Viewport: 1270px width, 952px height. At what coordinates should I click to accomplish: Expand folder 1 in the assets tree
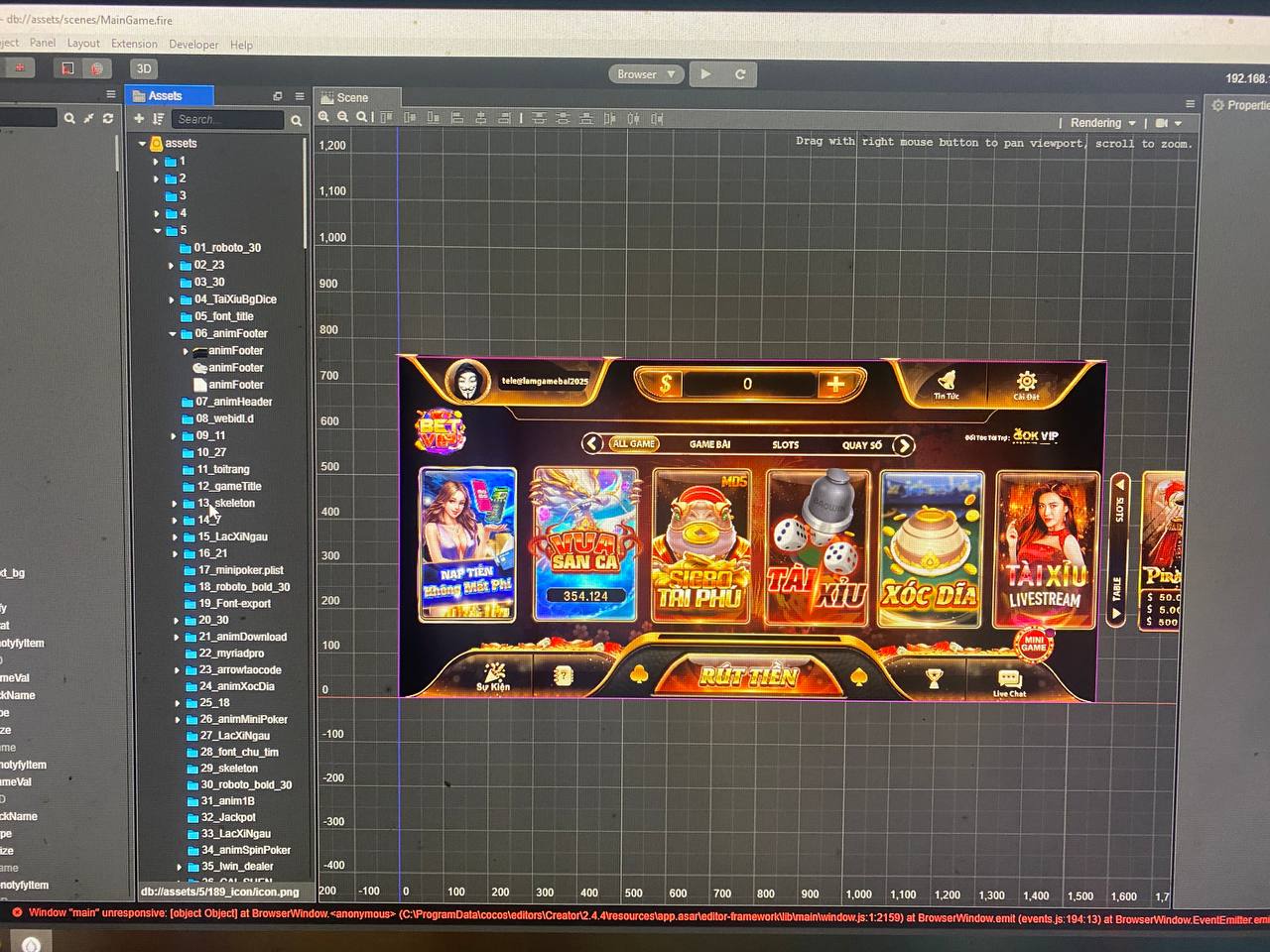point(156,162)
